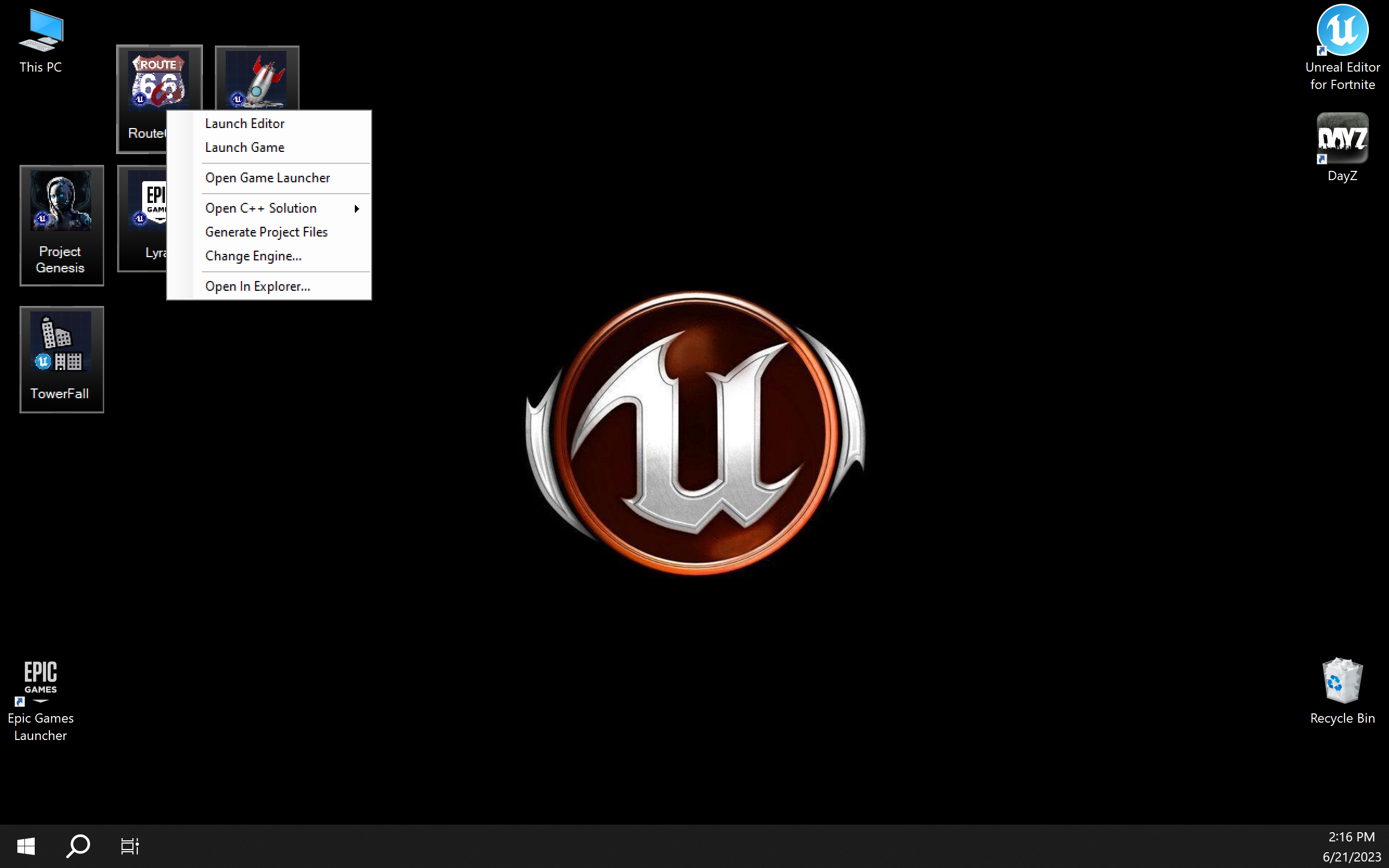Choose Launch Editor from context menu
The image size is (1389, 868).
point(245,124)
